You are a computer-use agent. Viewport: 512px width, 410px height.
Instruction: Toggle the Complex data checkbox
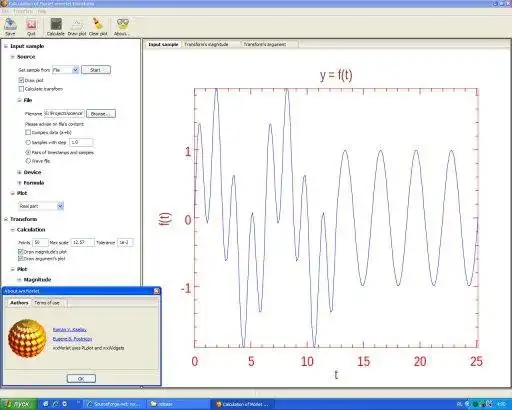28,132
